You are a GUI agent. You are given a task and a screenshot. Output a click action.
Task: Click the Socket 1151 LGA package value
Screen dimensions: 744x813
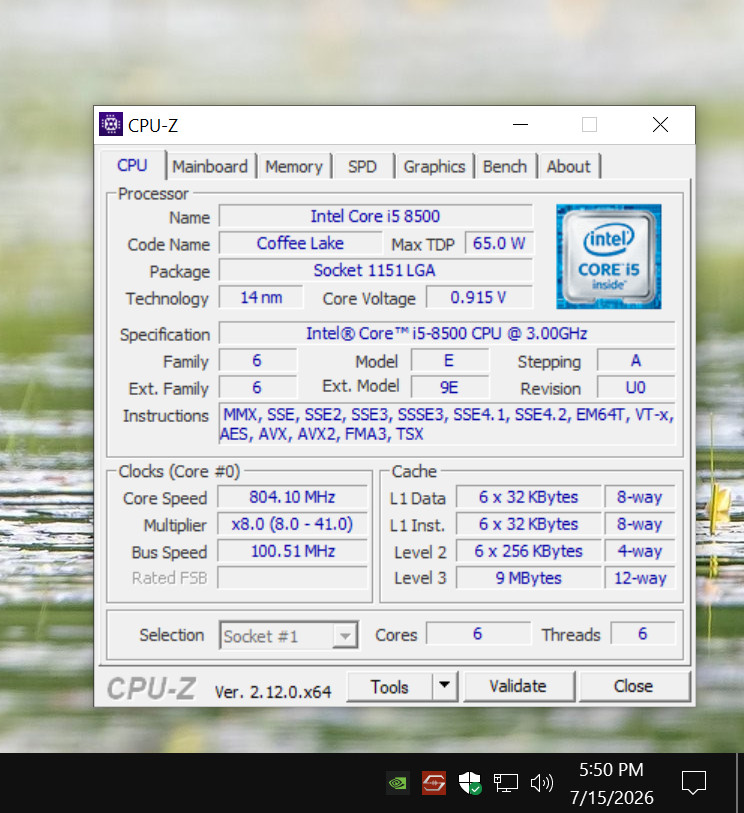click(375, 270)
